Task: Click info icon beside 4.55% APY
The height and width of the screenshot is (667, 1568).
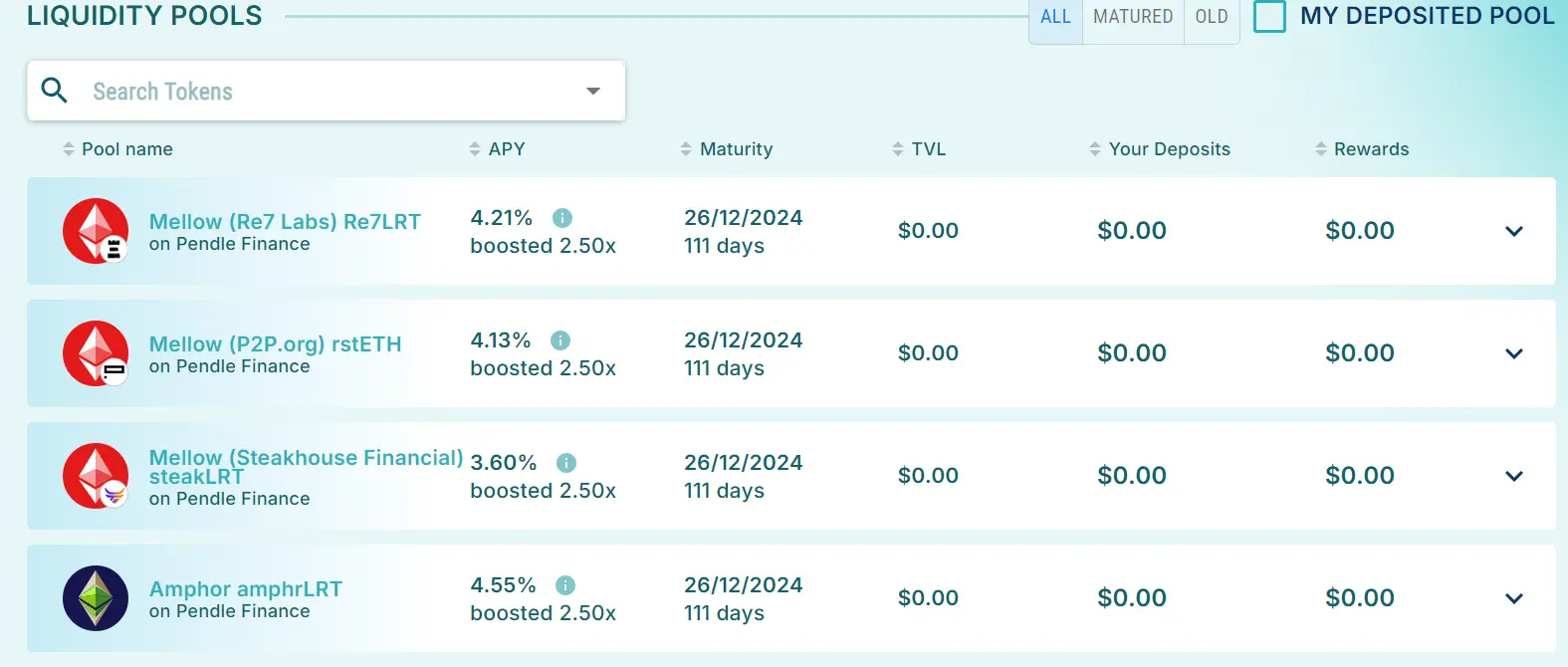Action: click(x=565, y=585)
